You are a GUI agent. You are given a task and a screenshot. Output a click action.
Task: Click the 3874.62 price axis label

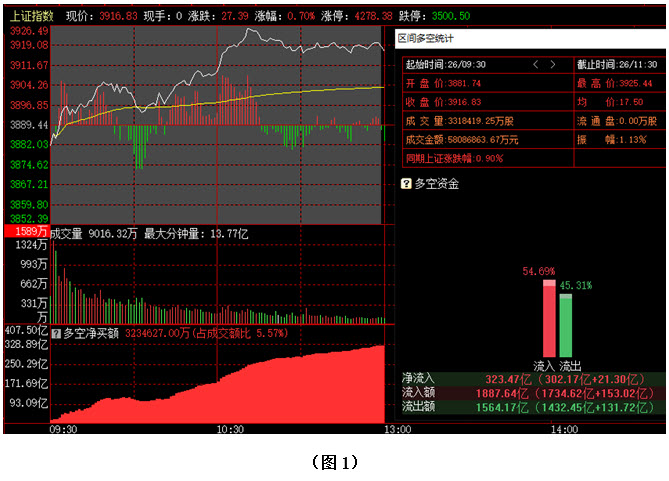[29, 164]
